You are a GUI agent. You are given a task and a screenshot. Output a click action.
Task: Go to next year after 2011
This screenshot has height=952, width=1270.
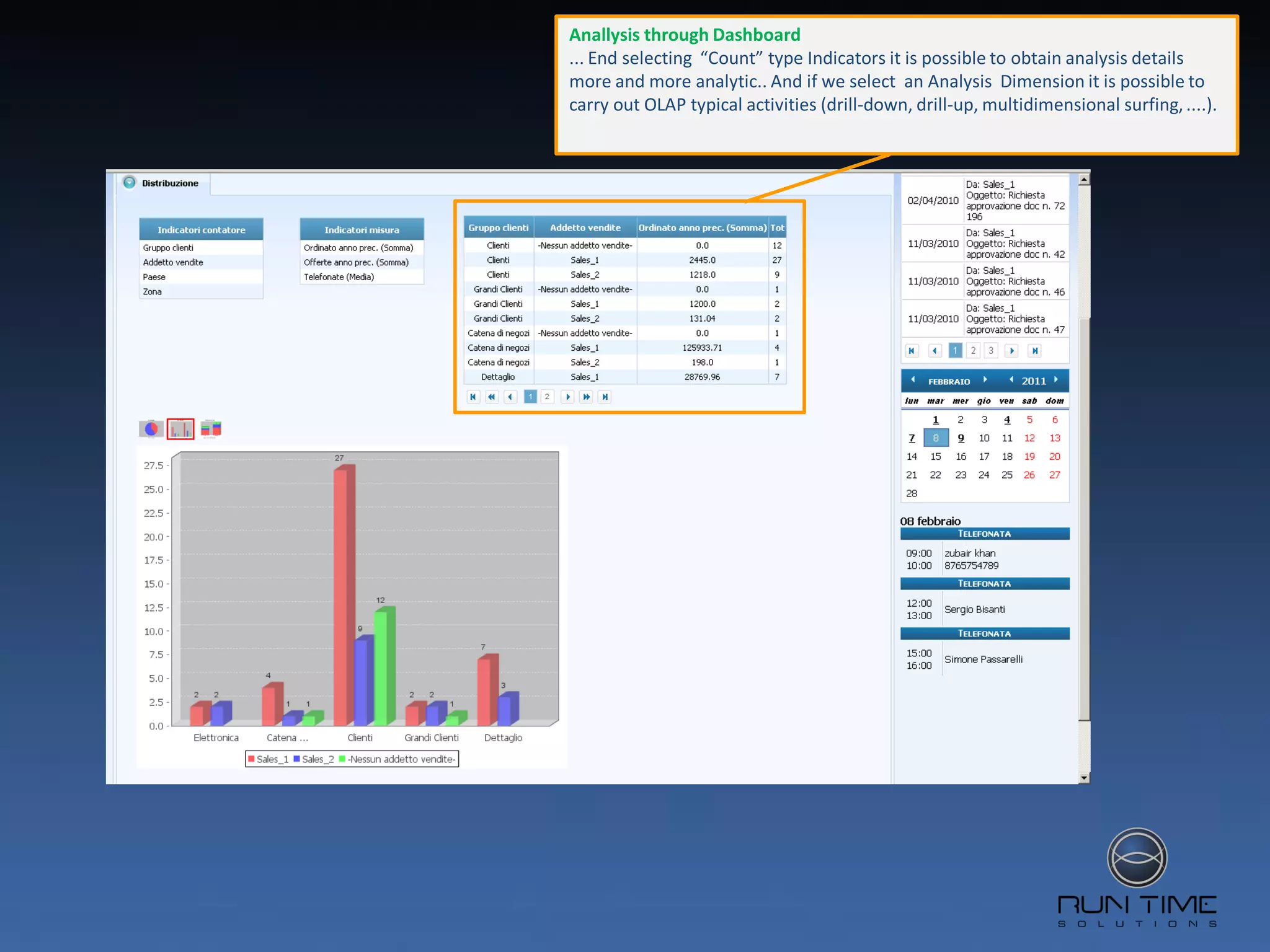coord(1055,380)
